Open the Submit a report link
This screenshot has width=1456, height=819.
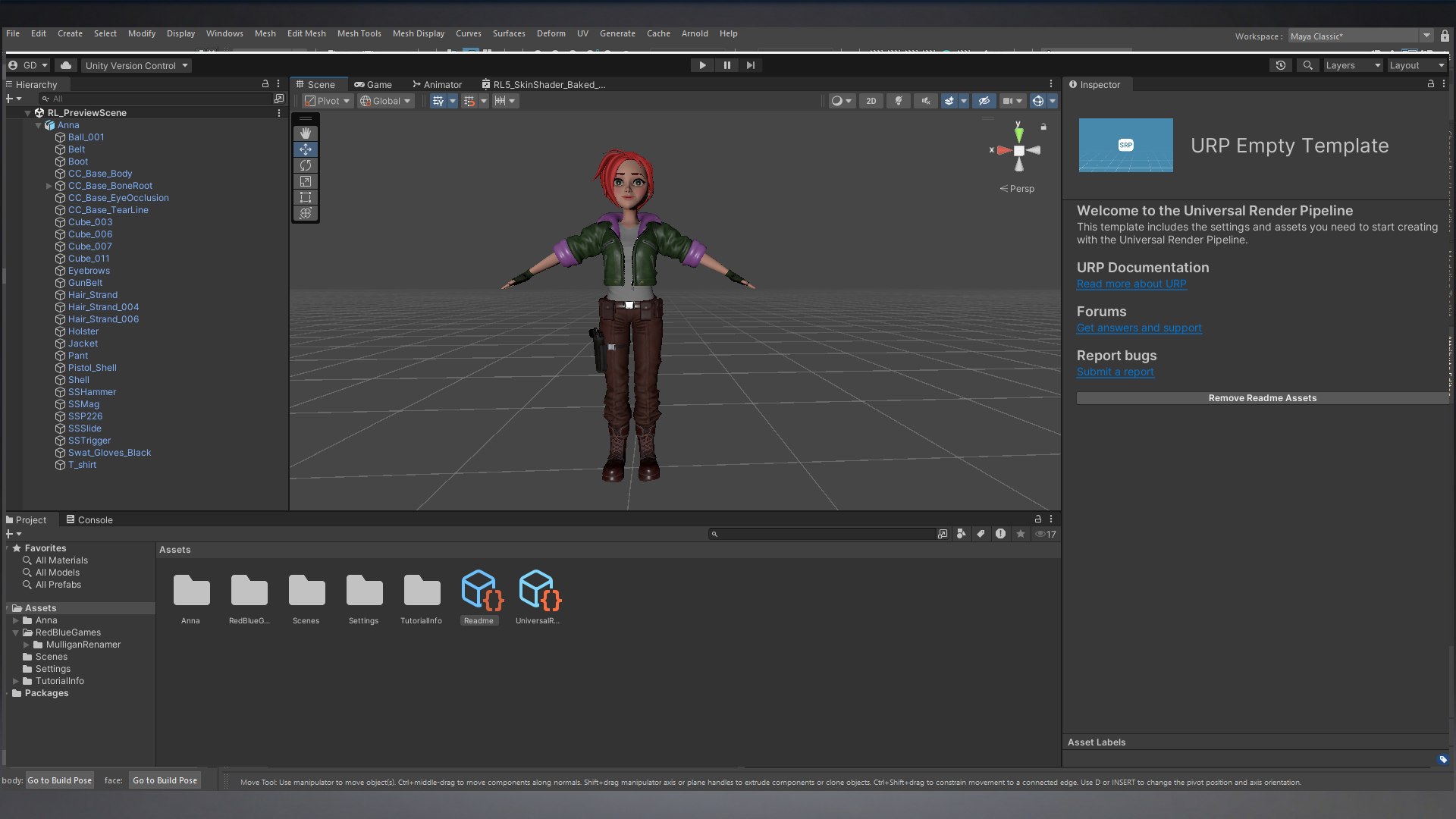point(1116,372)
